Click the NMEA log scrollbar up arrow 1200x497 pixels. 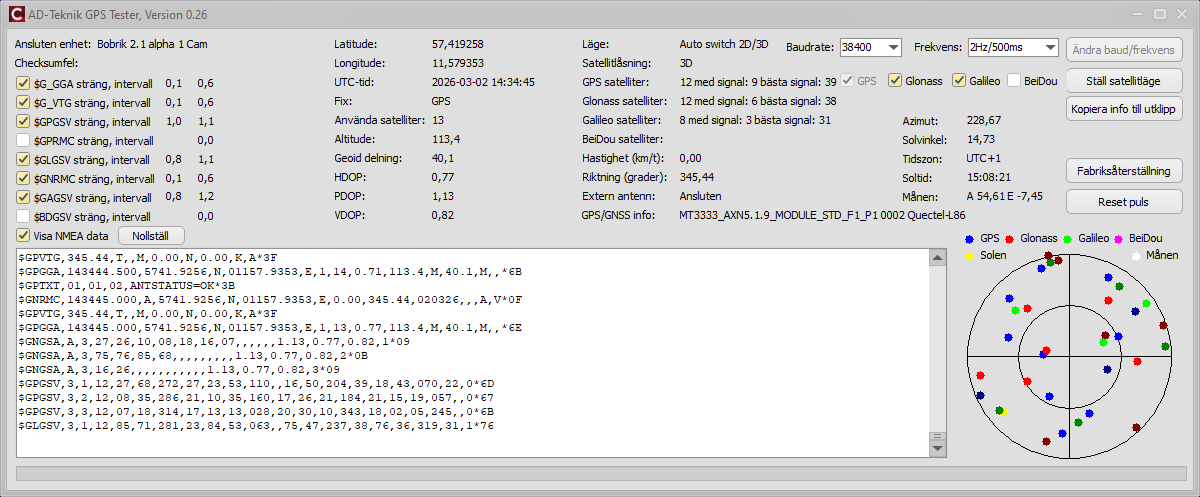pos(937,258)
